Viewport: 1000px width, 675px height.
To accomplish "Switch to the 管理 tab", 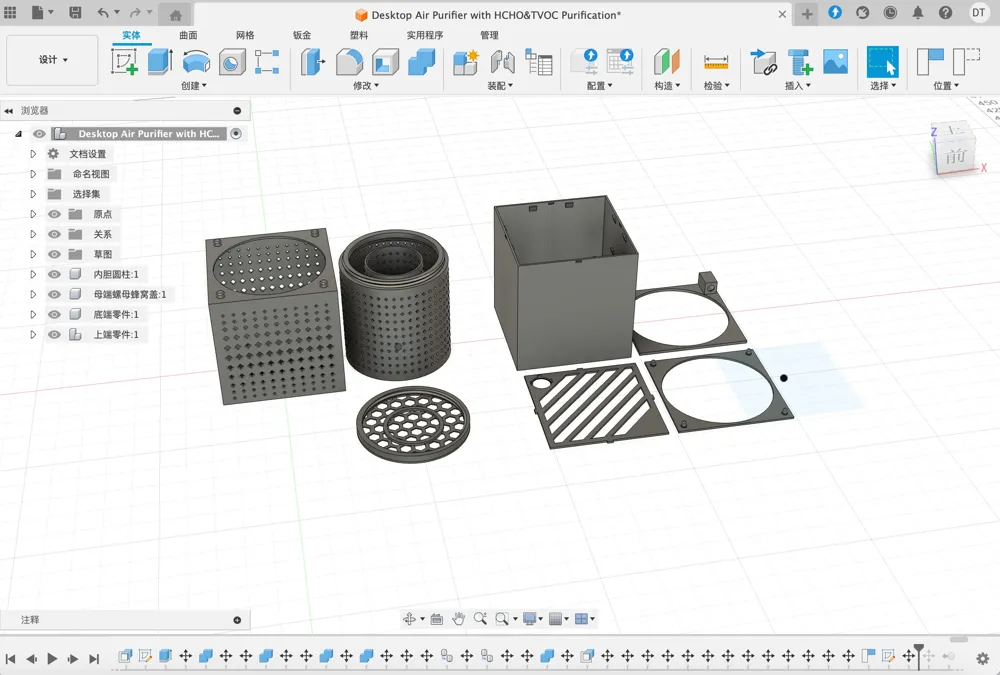I will [489, 35].
